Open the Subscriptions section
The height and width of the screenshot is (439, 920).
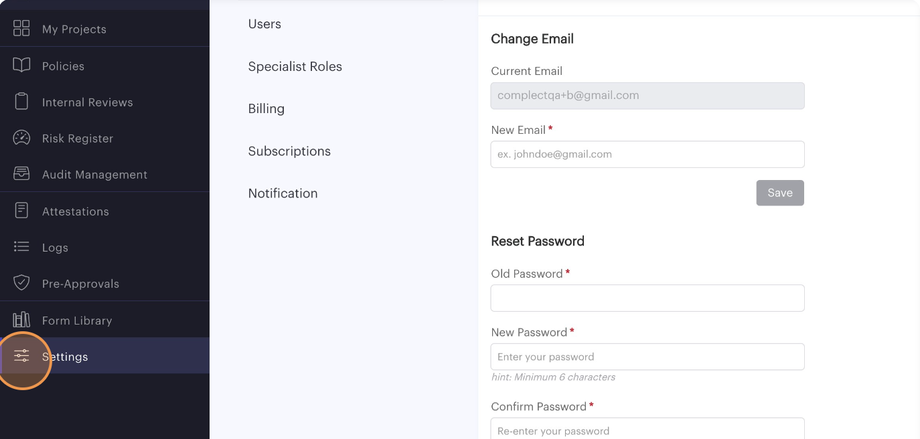289,151
